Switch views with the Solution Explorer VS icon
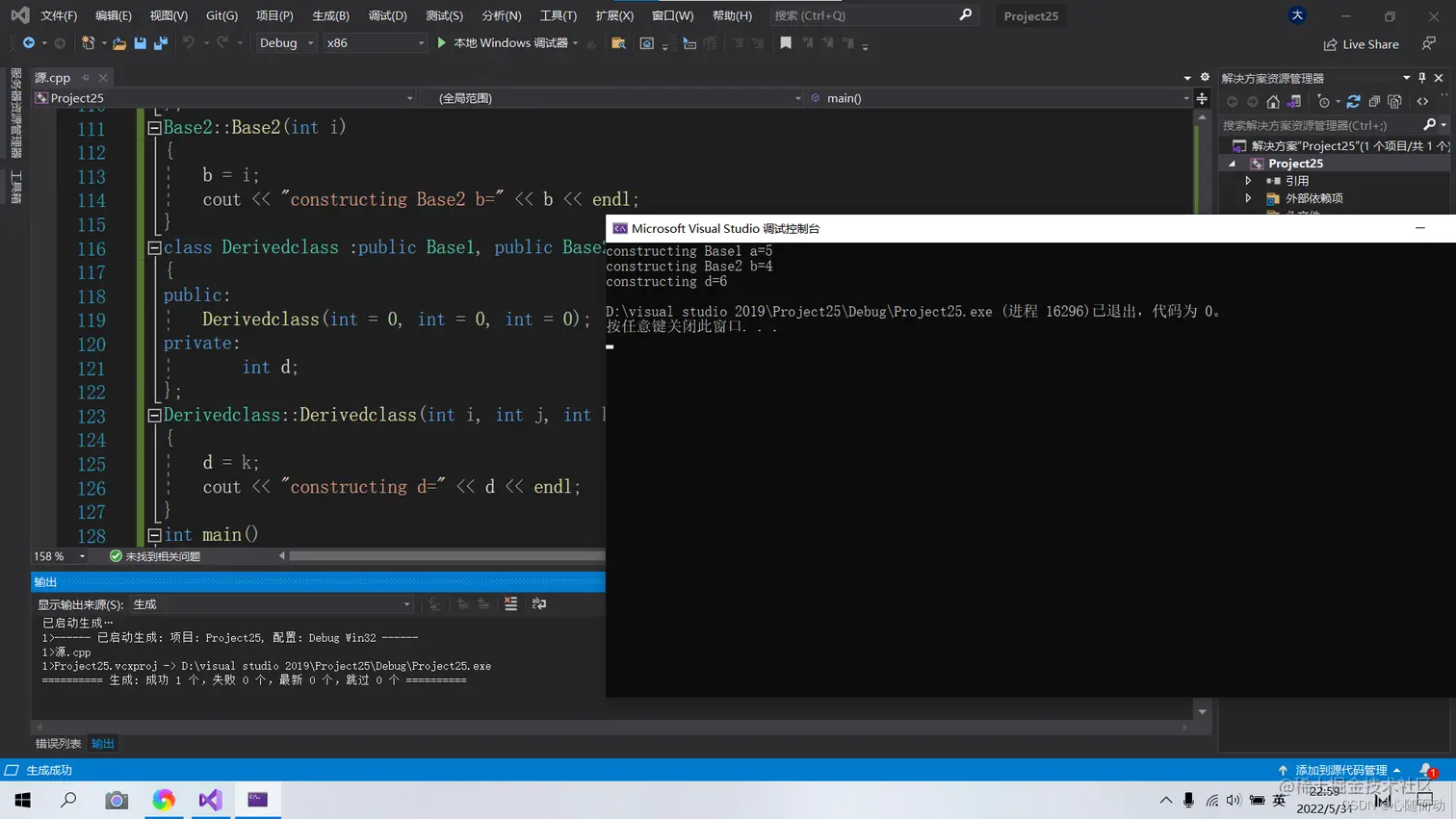Image resolution: width=1456 pixels, height=819 pixels. 1294,102
